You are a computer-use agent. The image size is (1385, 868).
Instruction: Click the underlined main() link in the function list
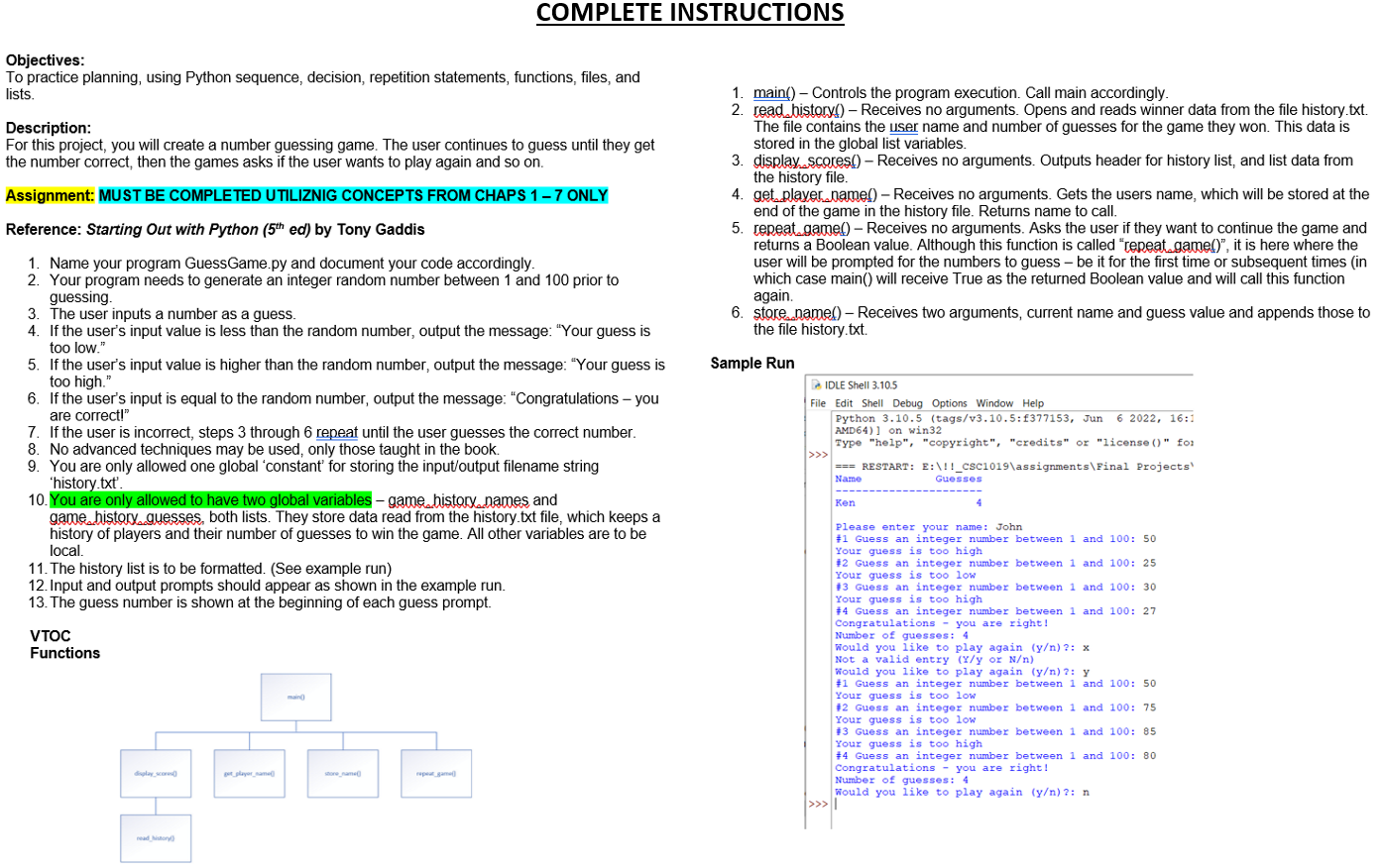click(x=768, y=93)
